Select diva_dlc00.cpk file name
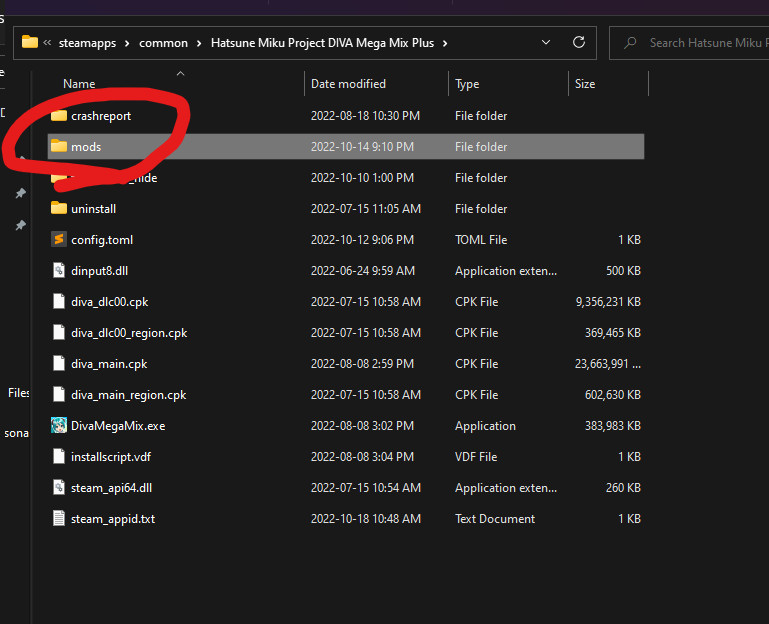Screen dimensions: 769x624 click(x=109, y=302)
